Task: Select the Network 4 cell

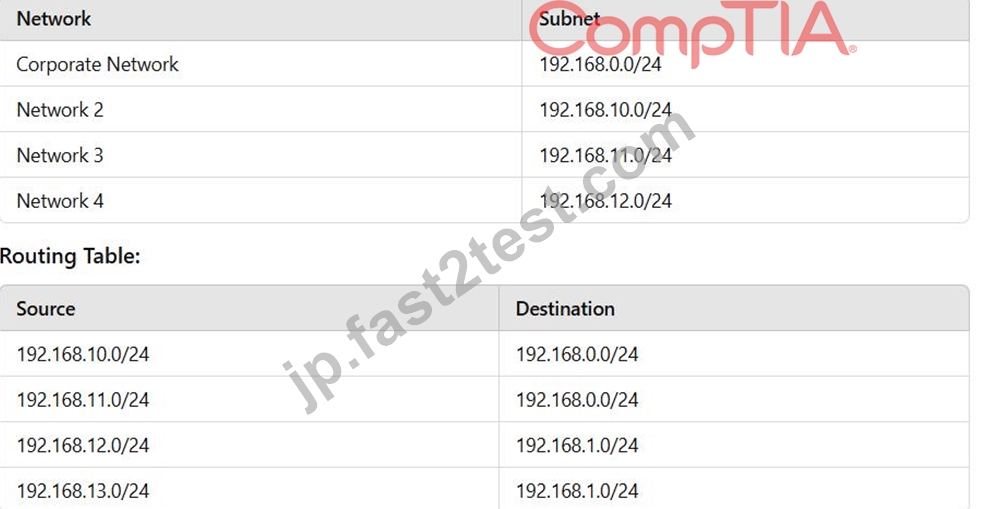Action: (x=60, y=201)
